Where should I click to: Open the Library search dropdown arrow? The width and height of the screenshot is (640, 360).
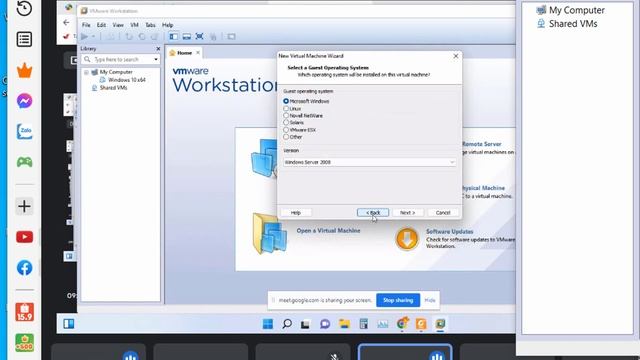156,60
